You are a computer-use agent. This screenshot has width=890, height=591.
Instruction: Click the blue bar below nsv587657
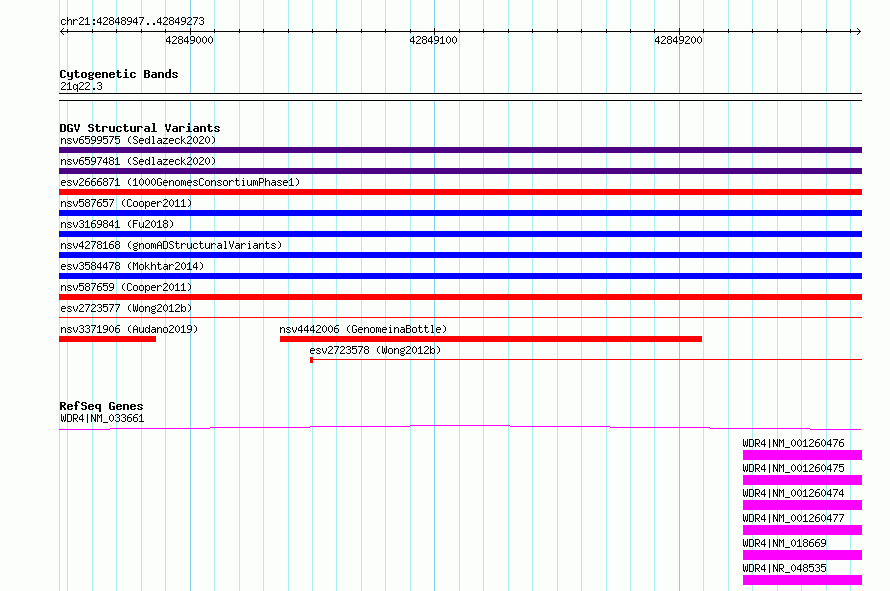[460, 213]
